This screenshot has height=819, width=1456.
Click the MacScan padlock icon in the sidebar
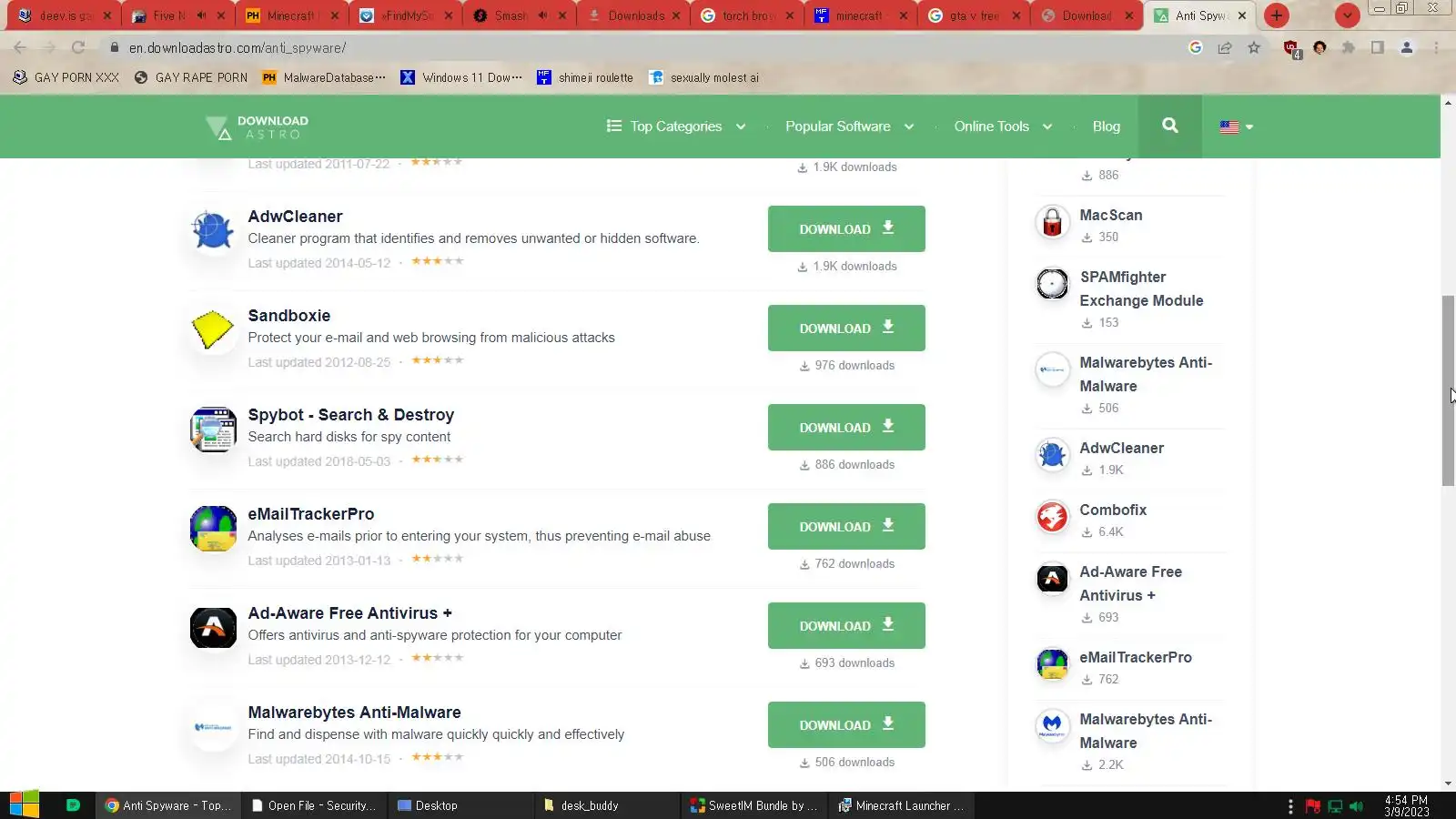point(1052,222)
